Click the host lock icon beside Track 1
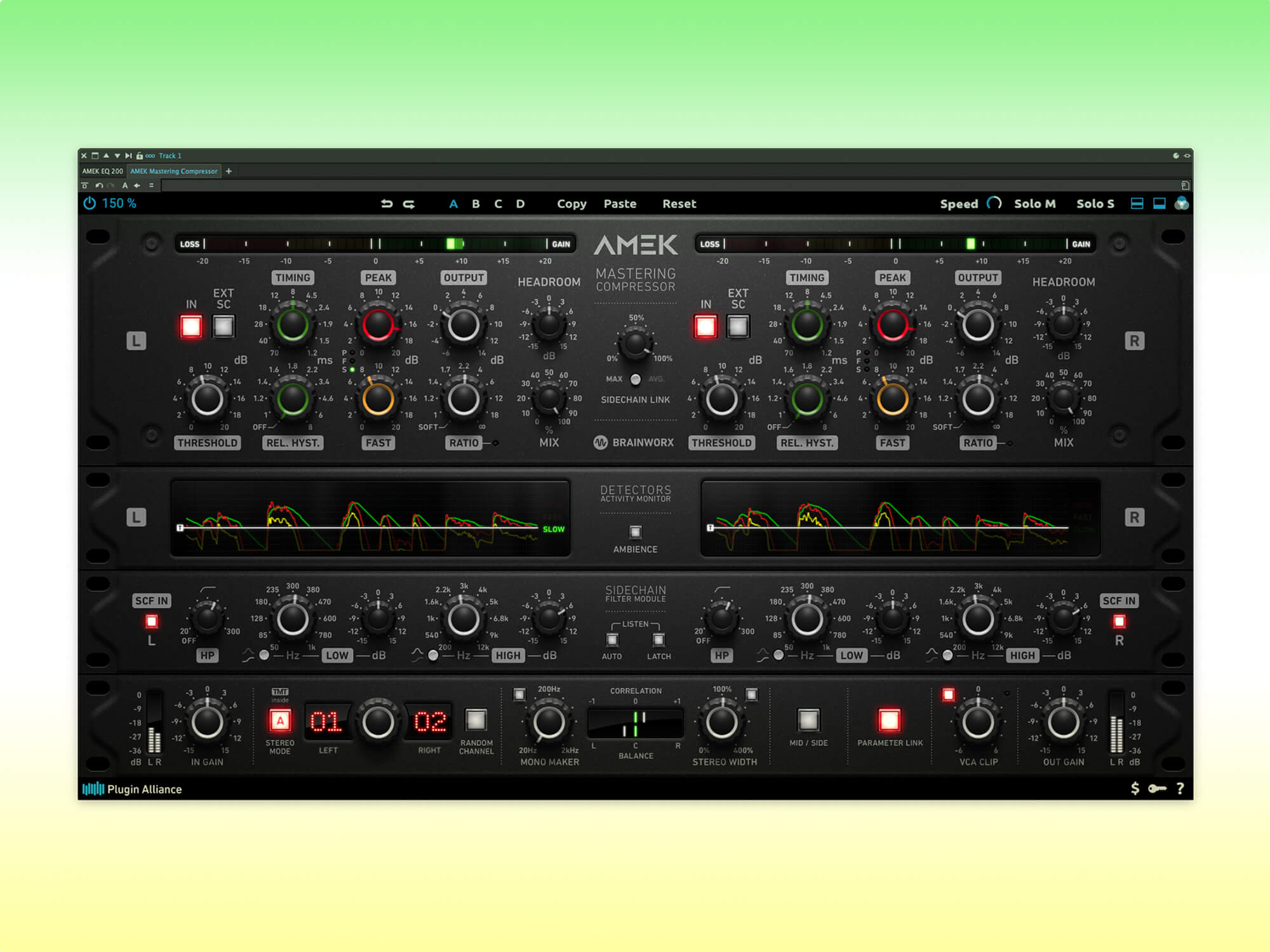1270x952 pixels. (x=139, y=155)
